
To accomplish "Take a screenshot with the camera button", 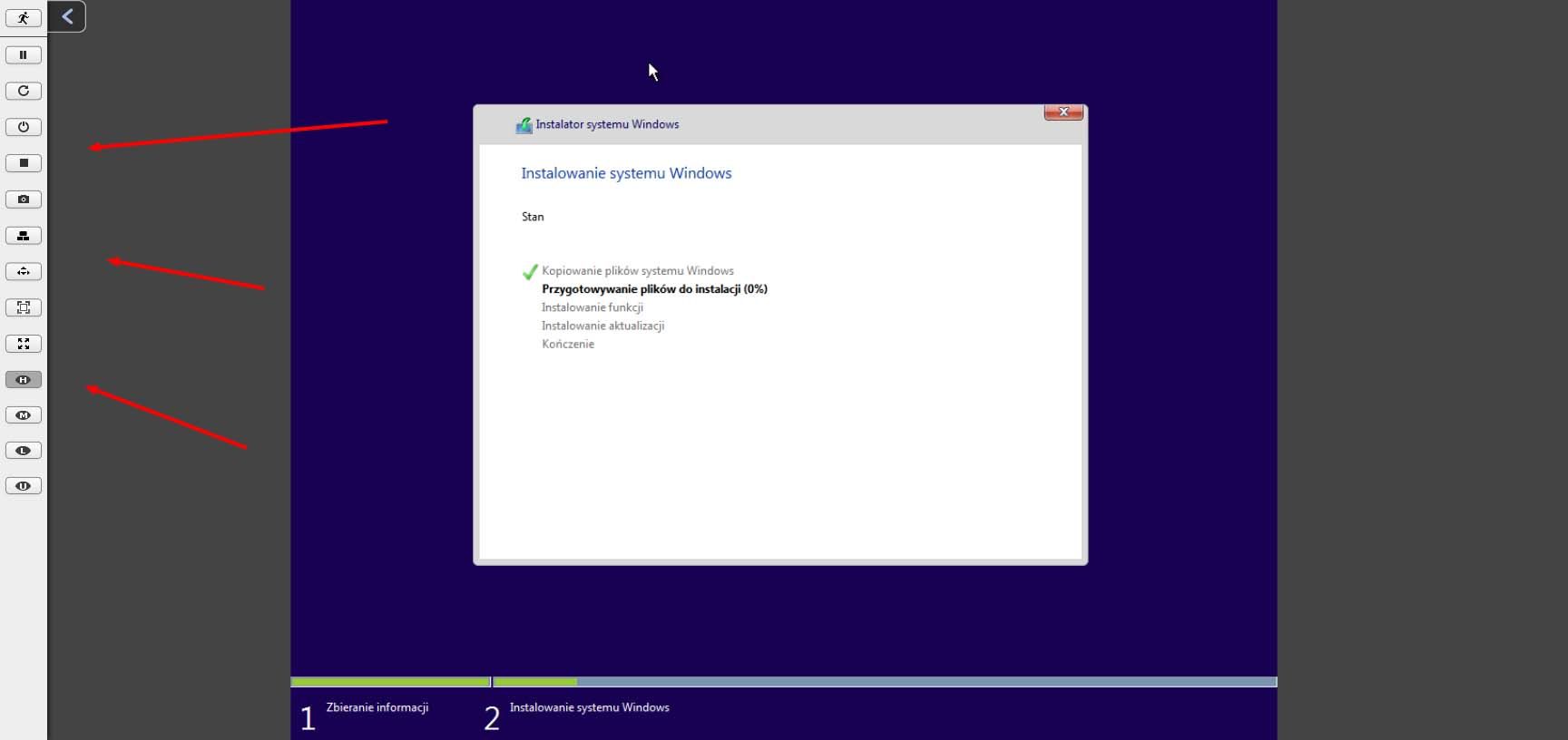I will 24,200.
